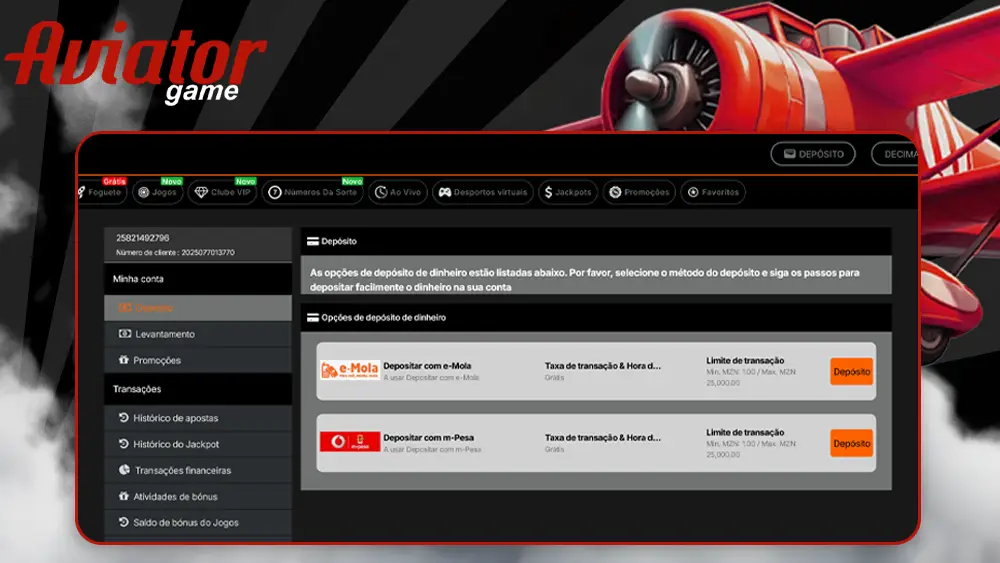Go to the Ao Vivo section
This screenshot has height=563, width=1000.
pos(396,192)
